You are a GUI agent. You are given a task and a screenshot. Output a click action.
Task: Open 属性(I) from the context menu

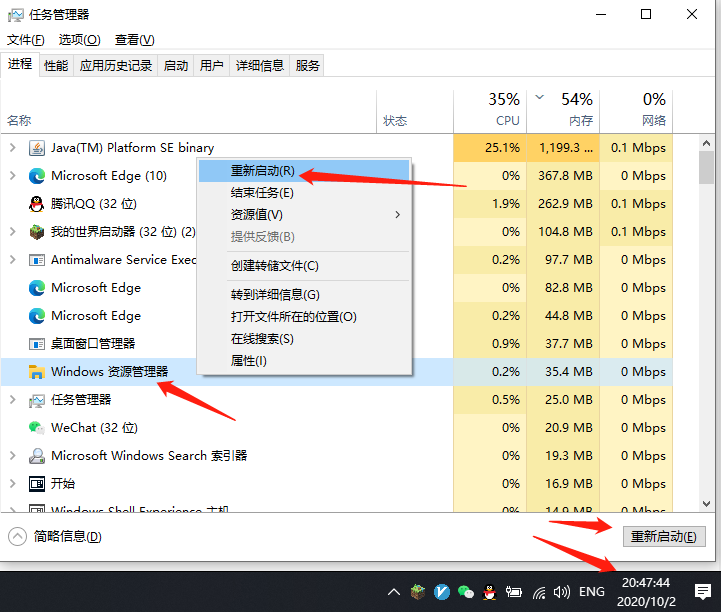click(304, 361)
